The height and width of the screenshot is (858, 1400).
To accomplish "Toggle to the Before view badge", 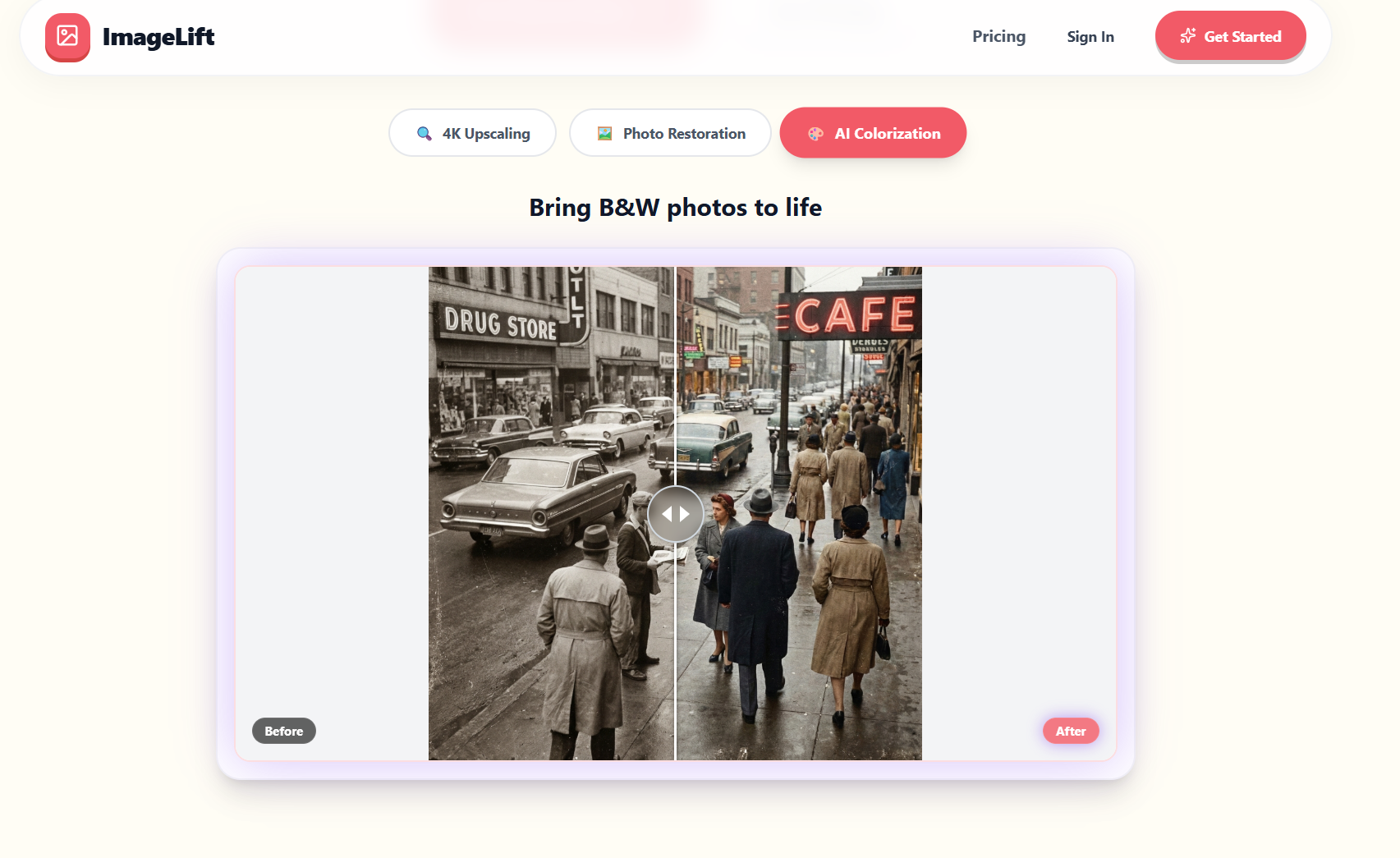I will 283,730.
